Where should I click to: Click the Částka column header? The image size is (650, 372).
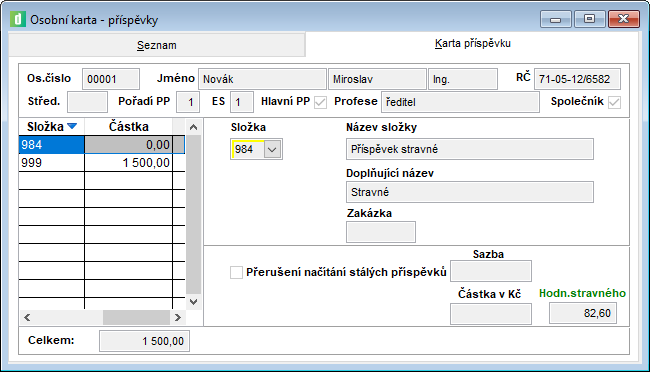129,126
